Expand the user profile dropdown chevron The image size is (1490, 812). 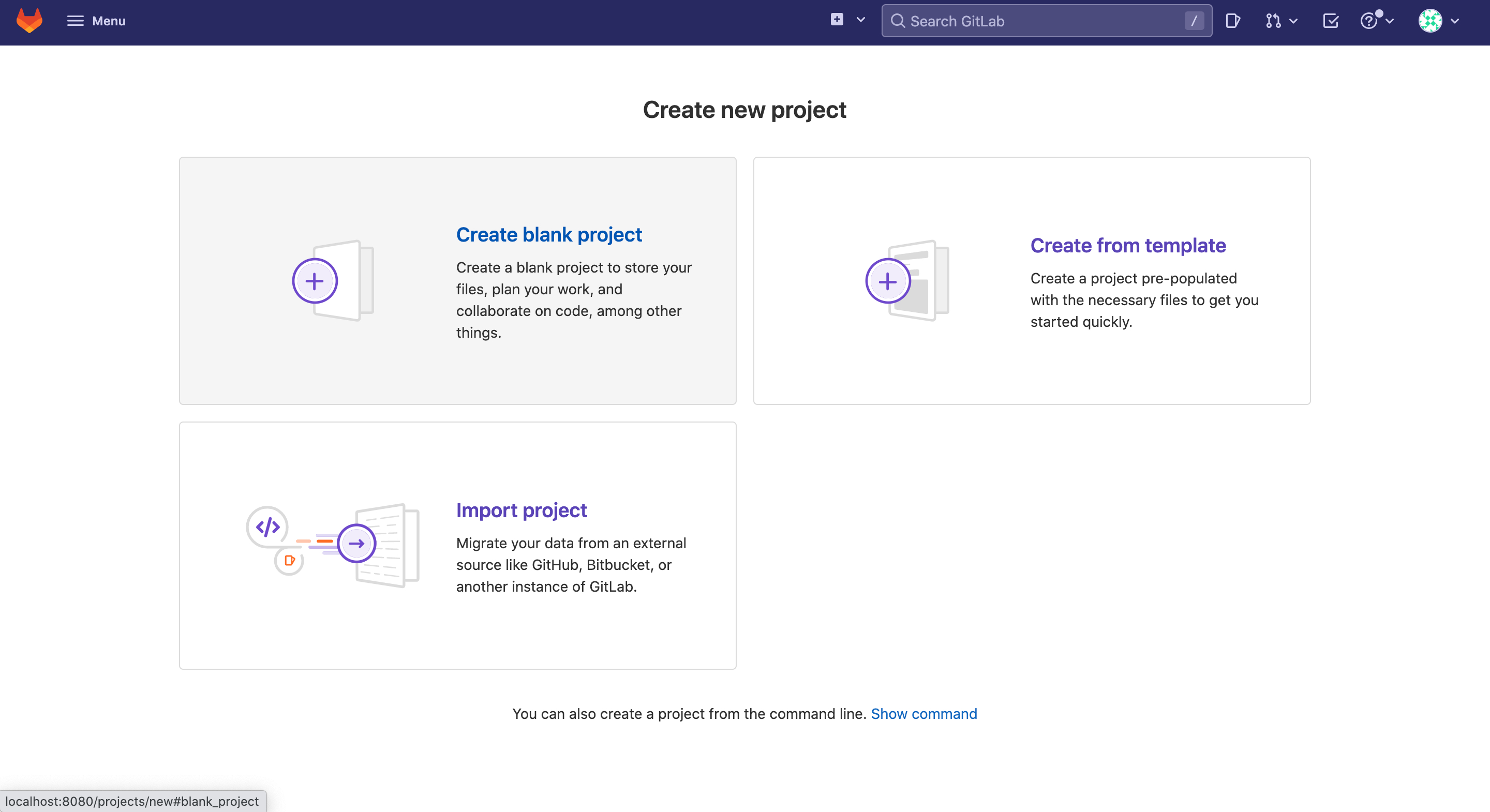click(1455, 21)
